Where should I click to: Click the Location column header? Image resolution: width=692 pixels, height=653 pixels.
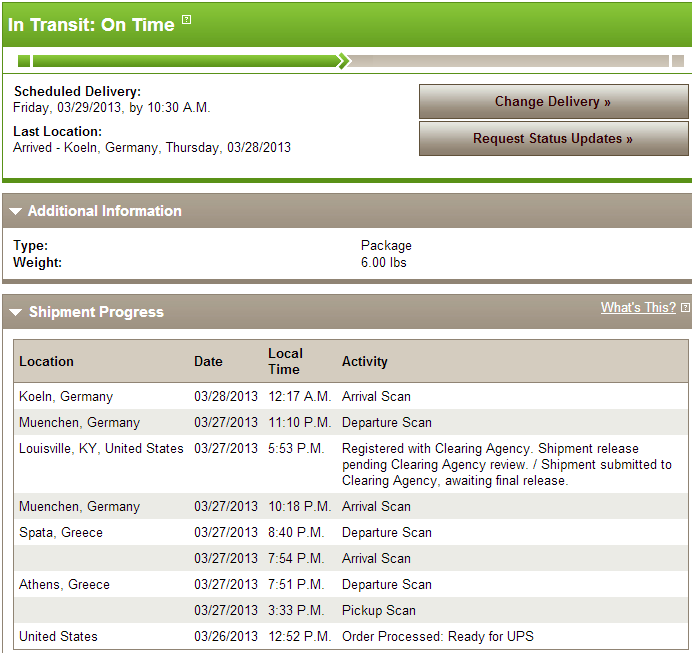[x=47, y=362]
